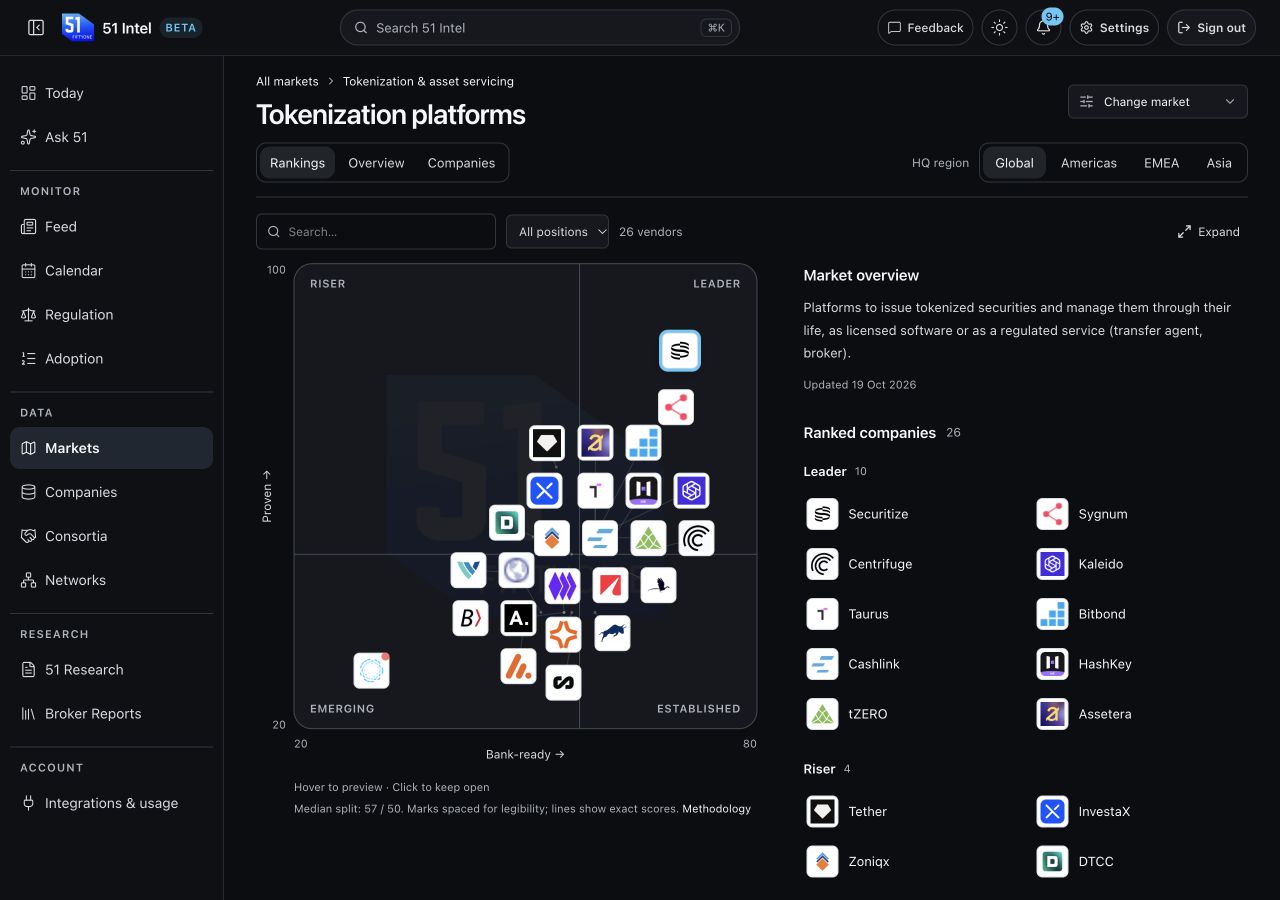
Task: Open Networks in the sidebar
Action: (x=112, y=580)
